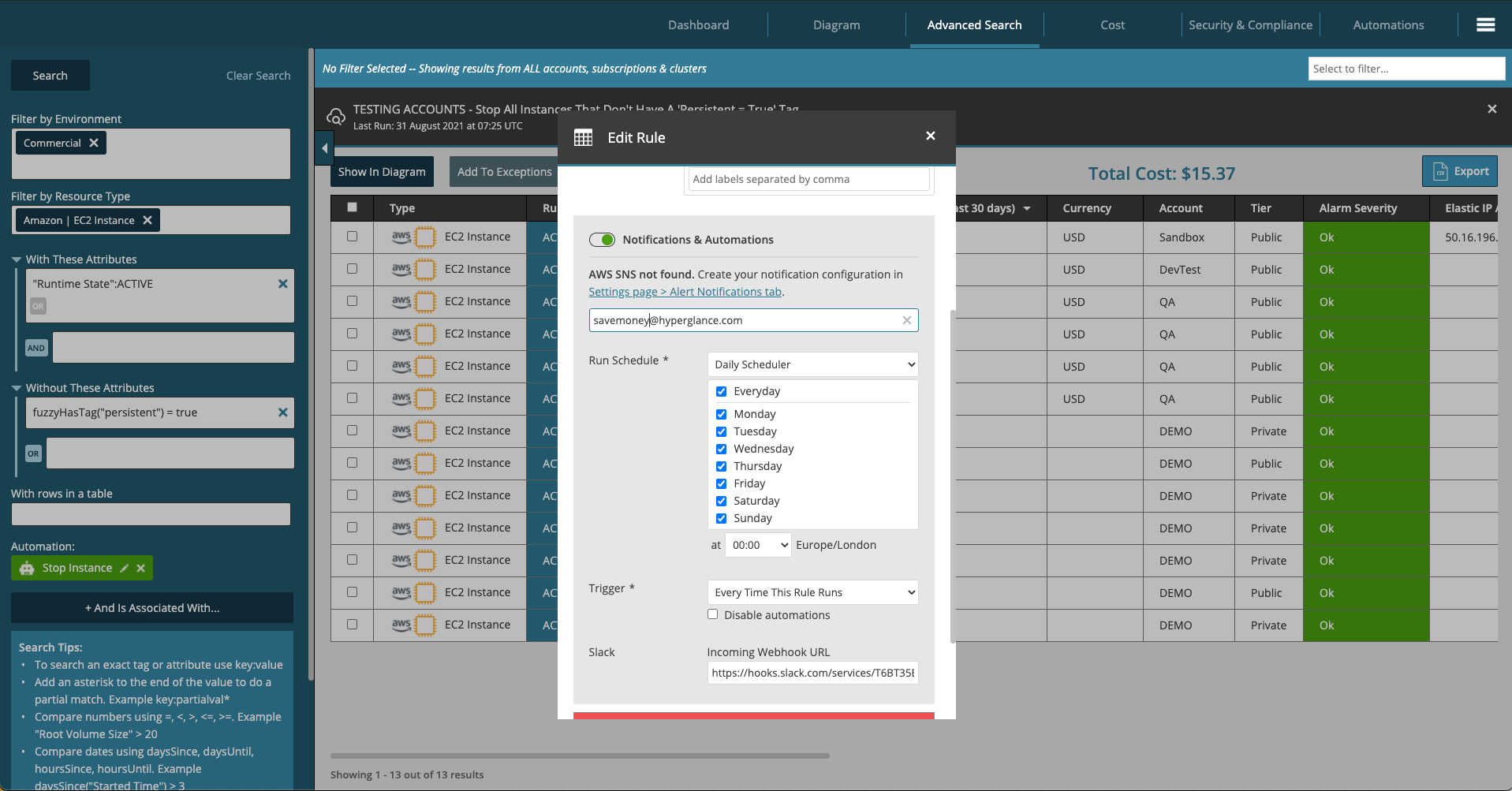Open the Automations tab
Screen dimensions: 1512x791
click(1388, 25)
